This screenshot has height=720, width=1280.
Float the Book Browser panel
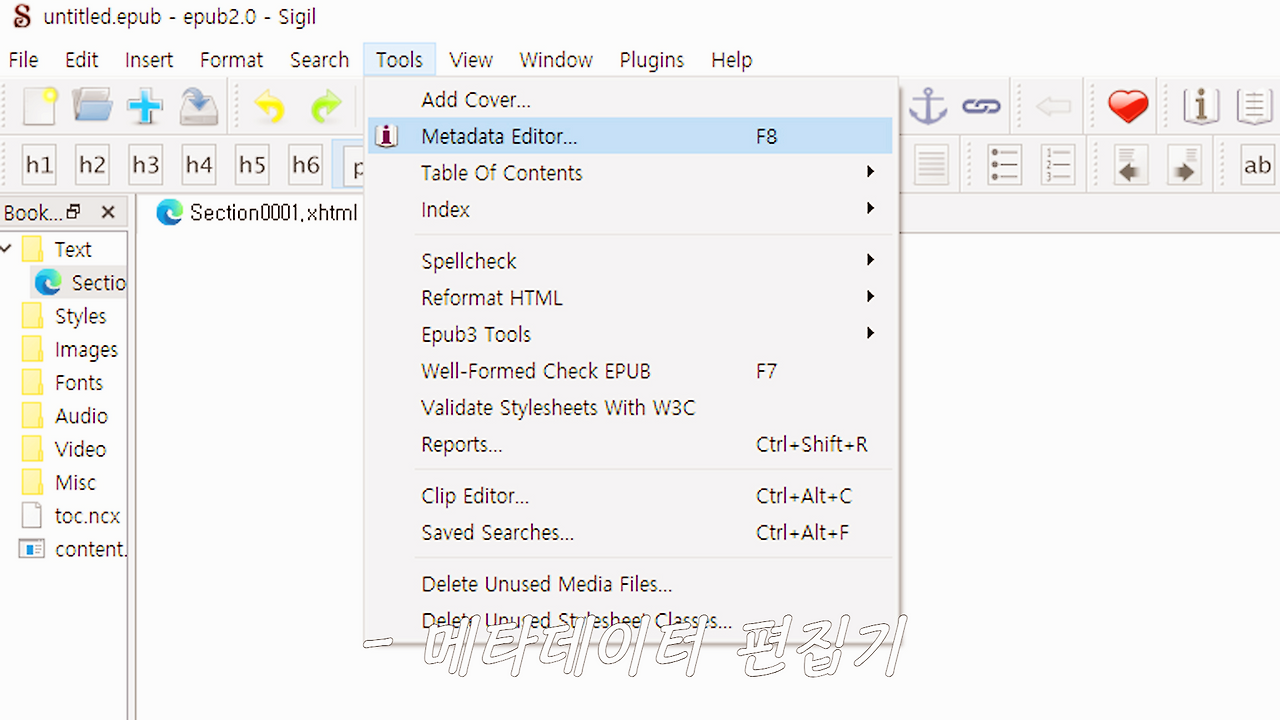click(73, 212)
